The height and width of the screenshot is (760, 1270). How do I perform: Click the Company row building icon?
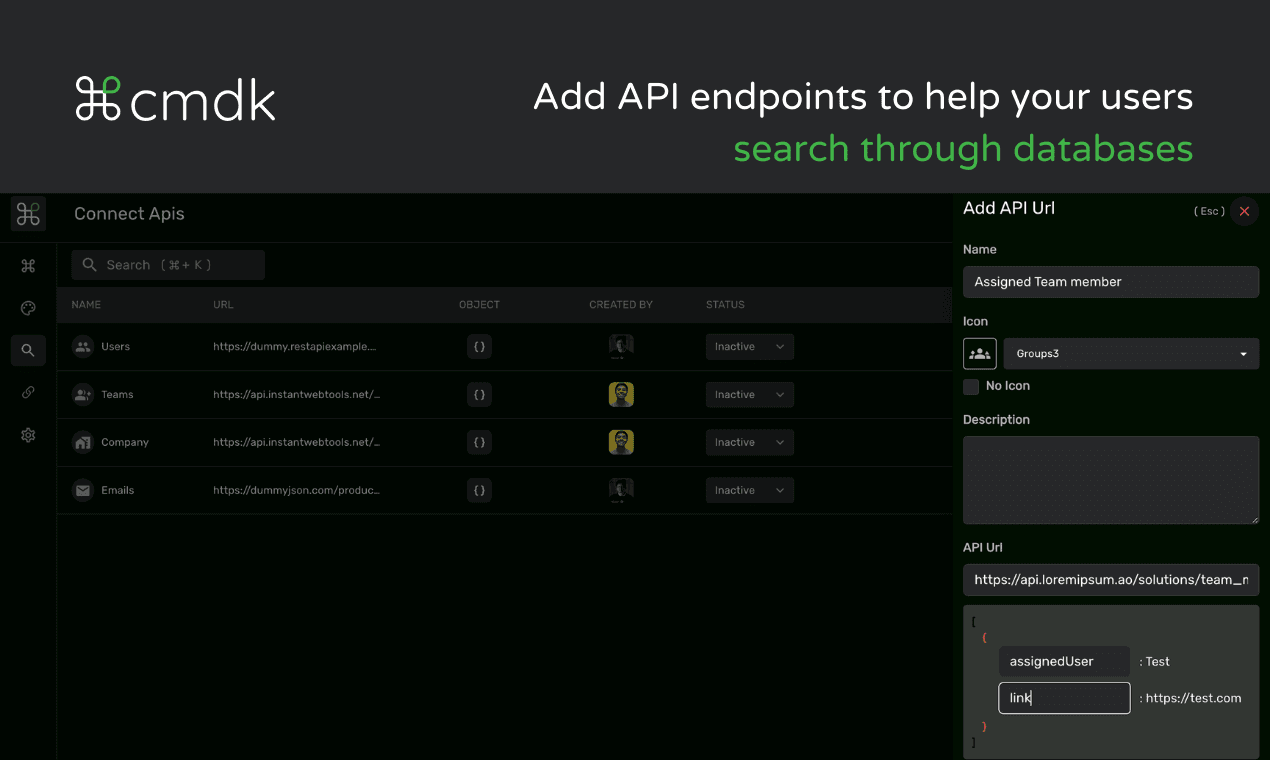(x=82, y=442)
